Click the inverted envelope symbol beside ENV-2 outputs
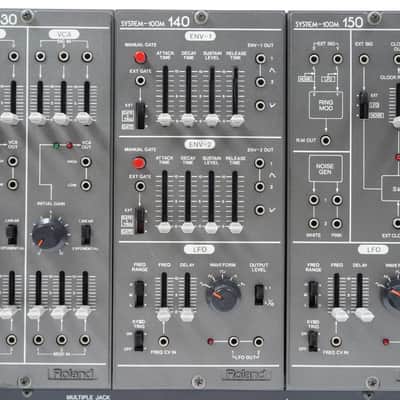Image resolution: width=400 pixels, height=400 pixels. pos(272,210)
